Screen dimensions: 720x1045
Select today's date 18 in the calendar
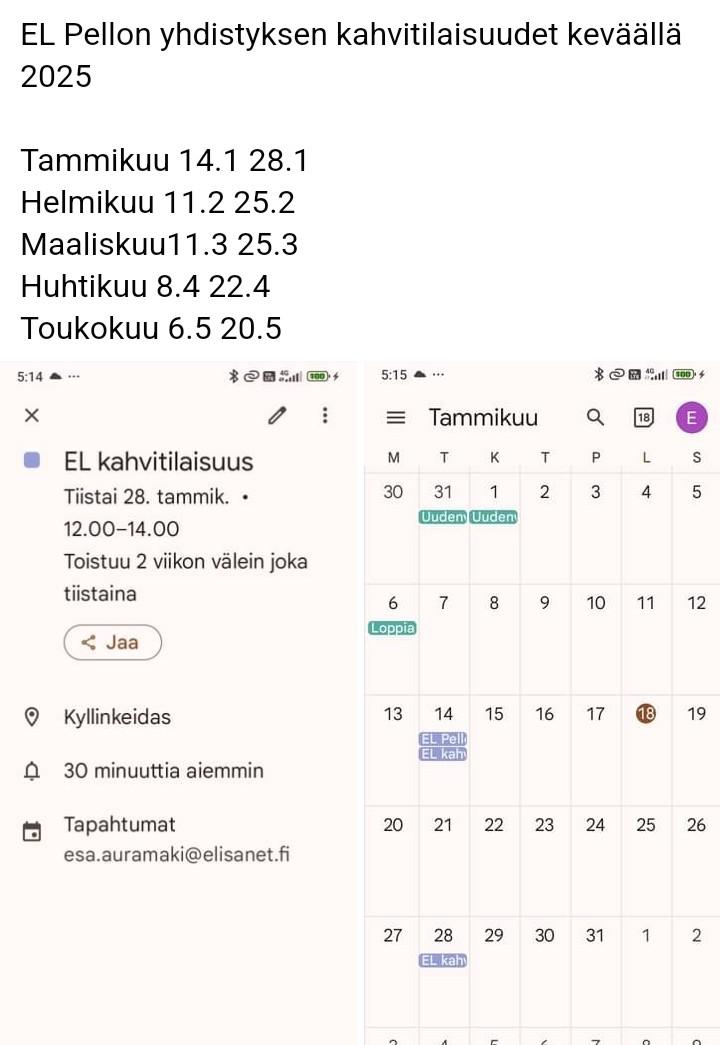pos(646,714)
